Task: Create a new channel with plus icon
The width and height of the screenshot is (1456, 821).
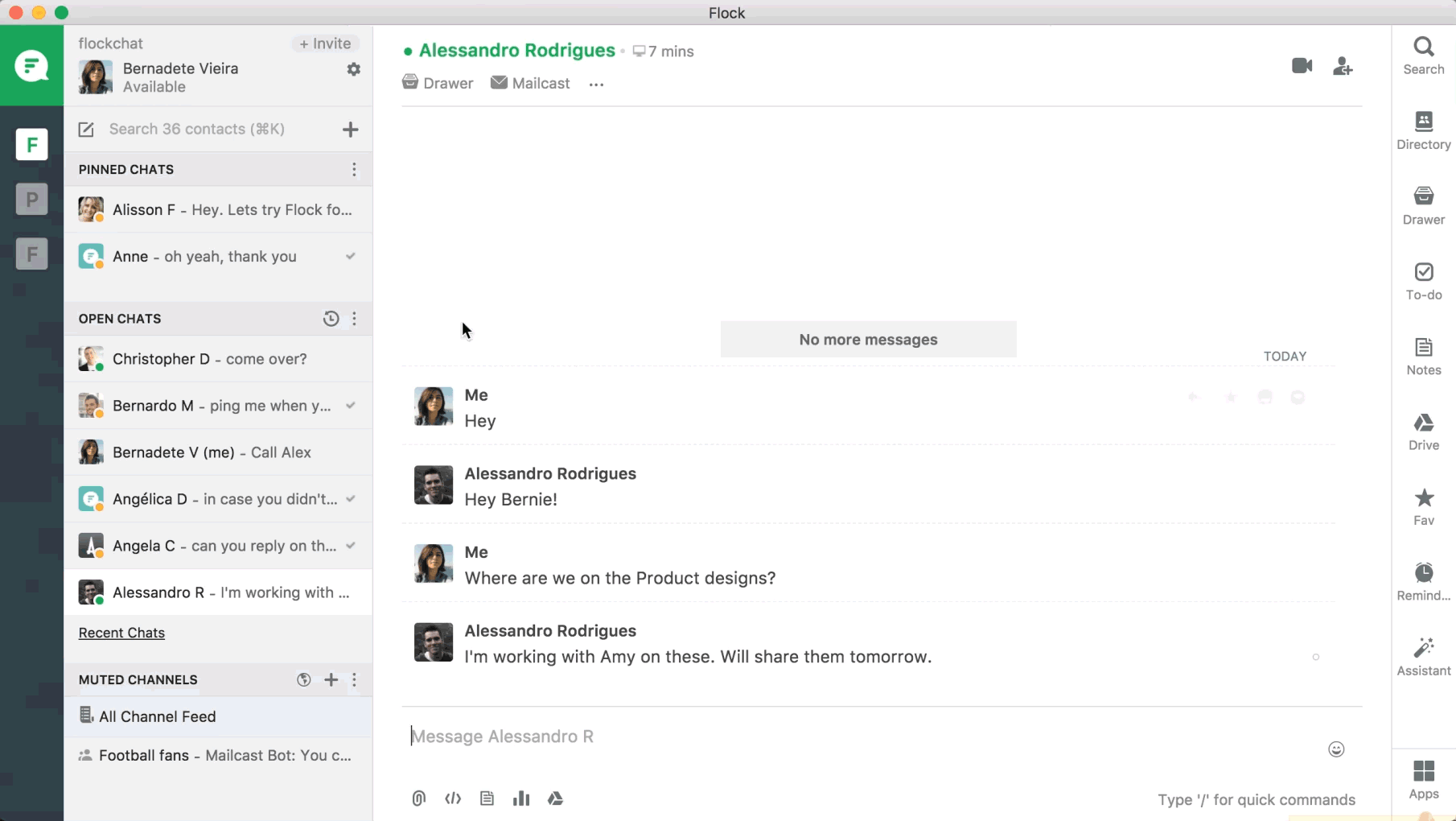Action: (x=331, y=680)
